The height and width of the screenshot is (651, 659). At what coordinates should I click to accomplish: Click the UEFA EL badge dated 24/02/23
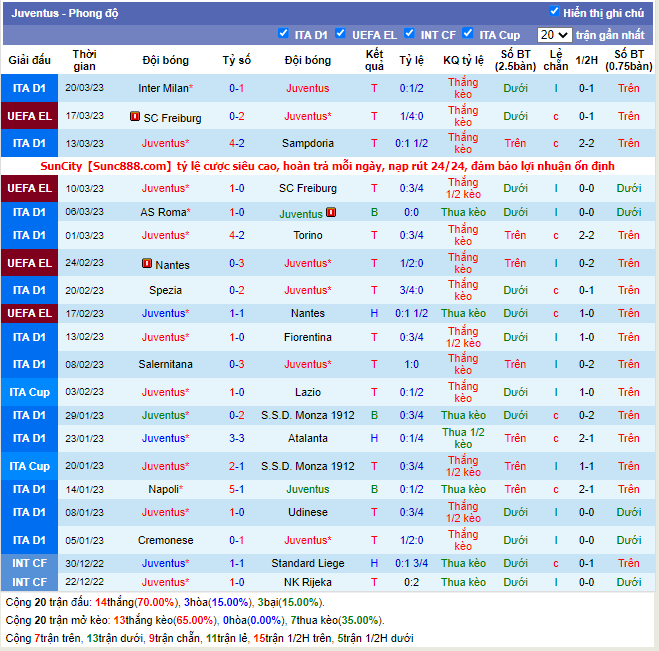pyautogui.click(x=29, y=264)
